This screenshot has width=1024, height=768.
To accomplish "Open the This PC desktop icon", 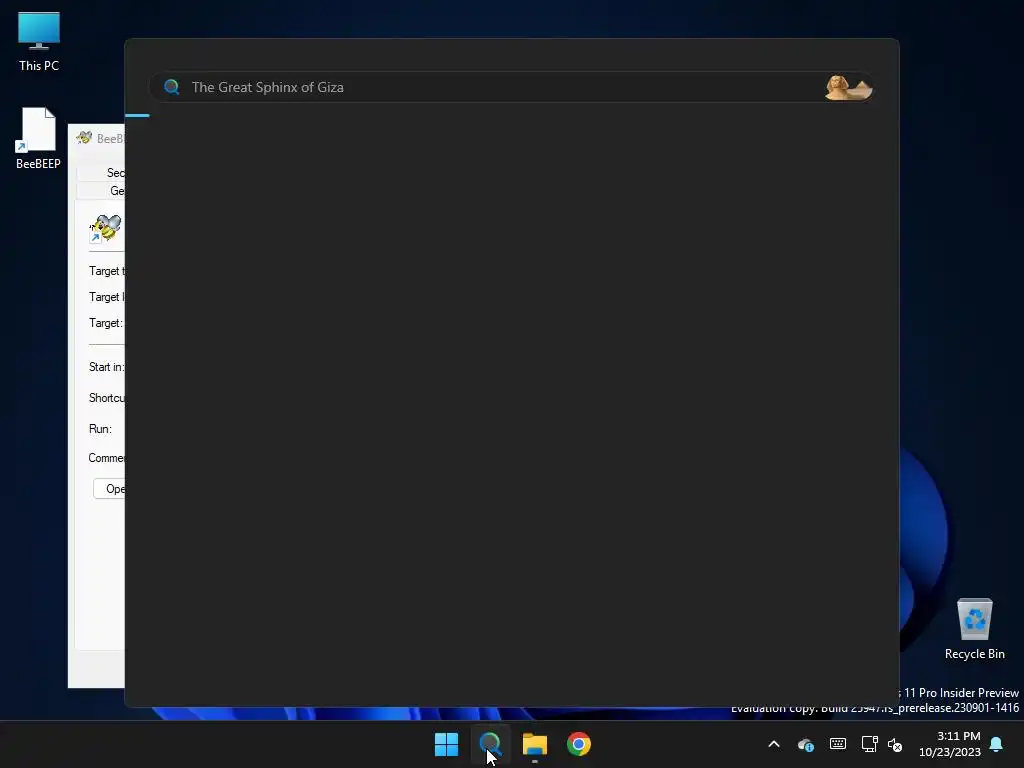I will pyautogui.click(x=39, y=42).
